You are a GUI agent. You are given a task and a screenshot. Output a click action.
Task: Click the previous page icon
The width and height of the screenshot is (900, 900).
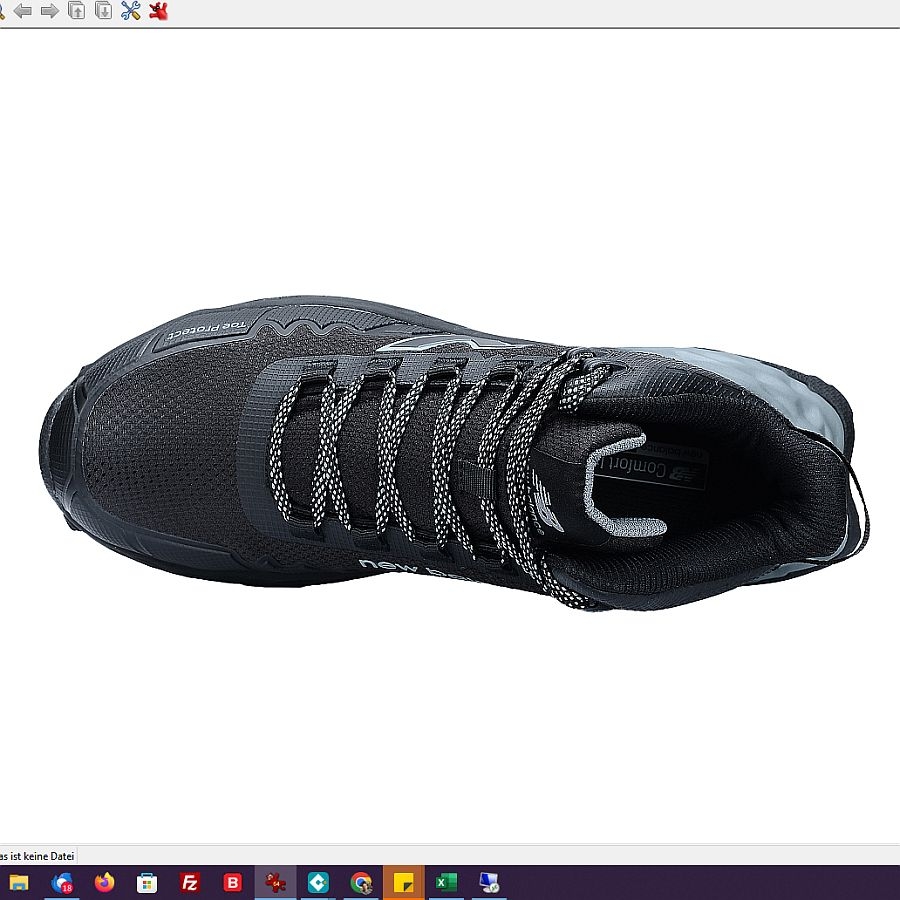point(76,11)
